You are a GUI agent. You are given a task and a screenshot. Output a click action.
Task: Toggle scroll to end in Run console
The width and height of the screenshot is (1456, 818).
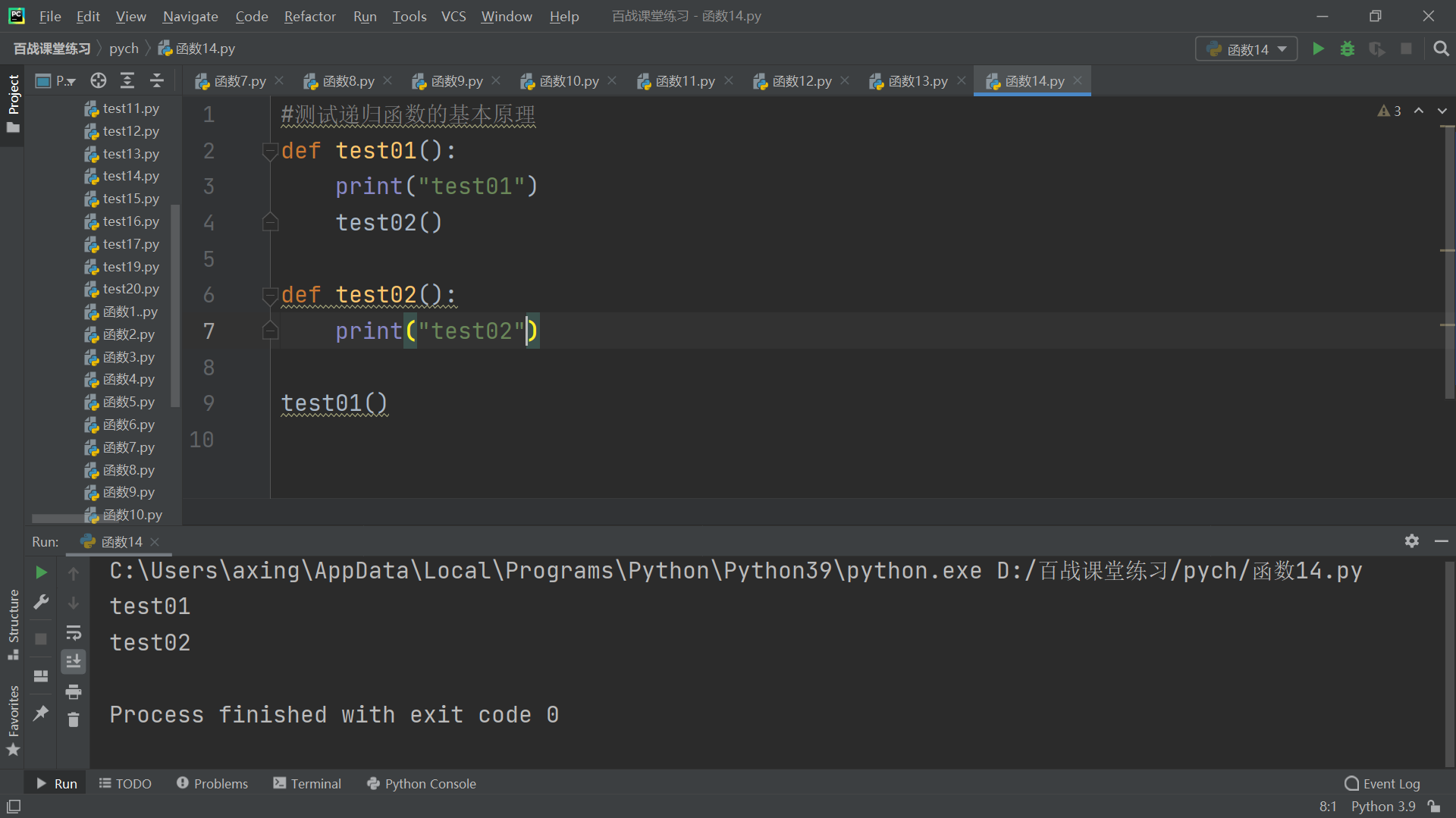point(74,662)
